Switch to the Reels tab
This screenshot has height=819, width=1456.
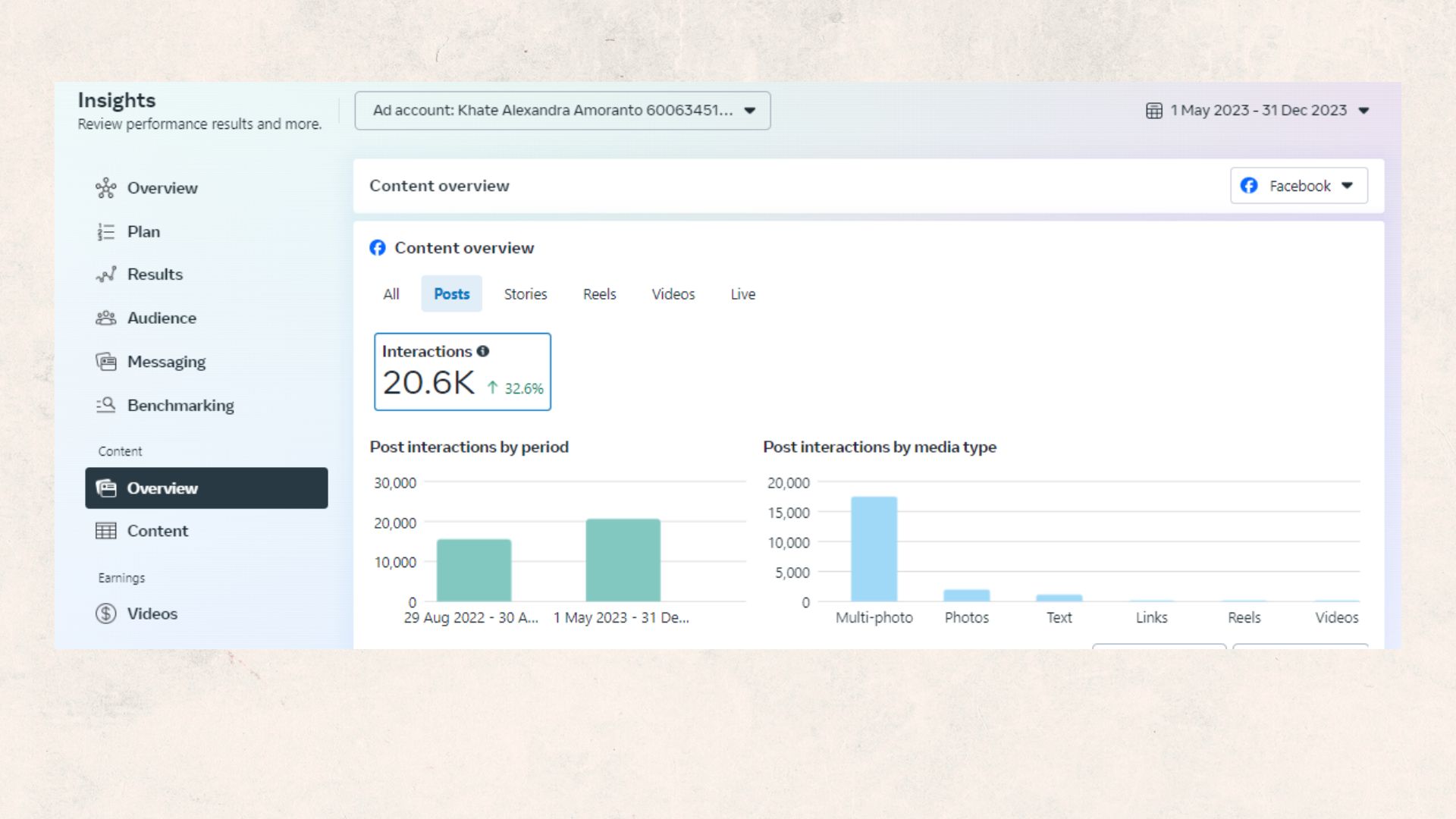(599, 294)
